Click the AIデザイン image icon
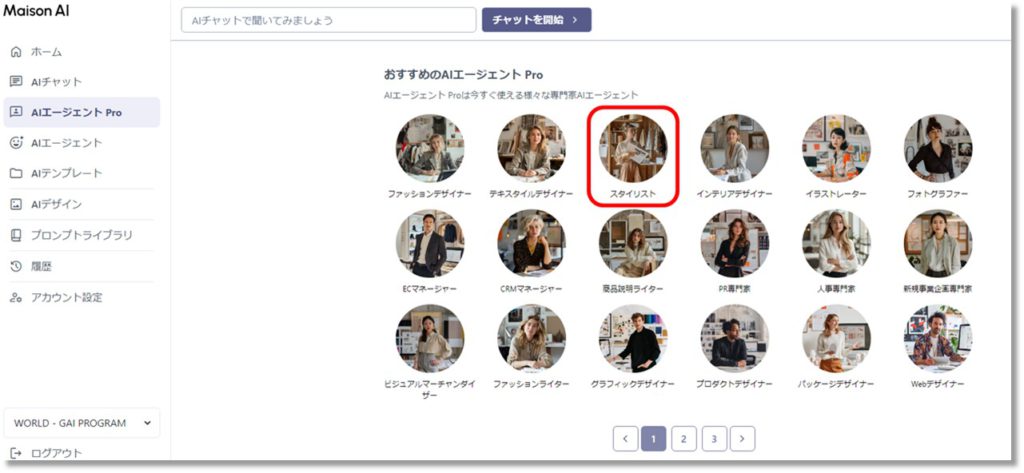This screenshot has height=473, width=1024. 16,204
